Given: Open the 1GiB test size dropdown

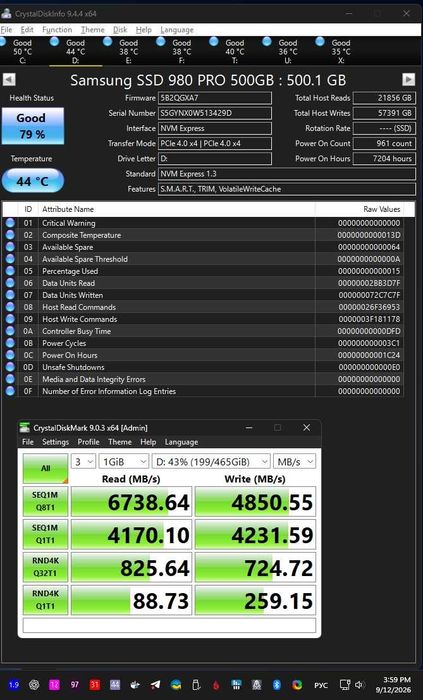Looking at the screenshot, I should pyautogui.click(x=124, y=462).
